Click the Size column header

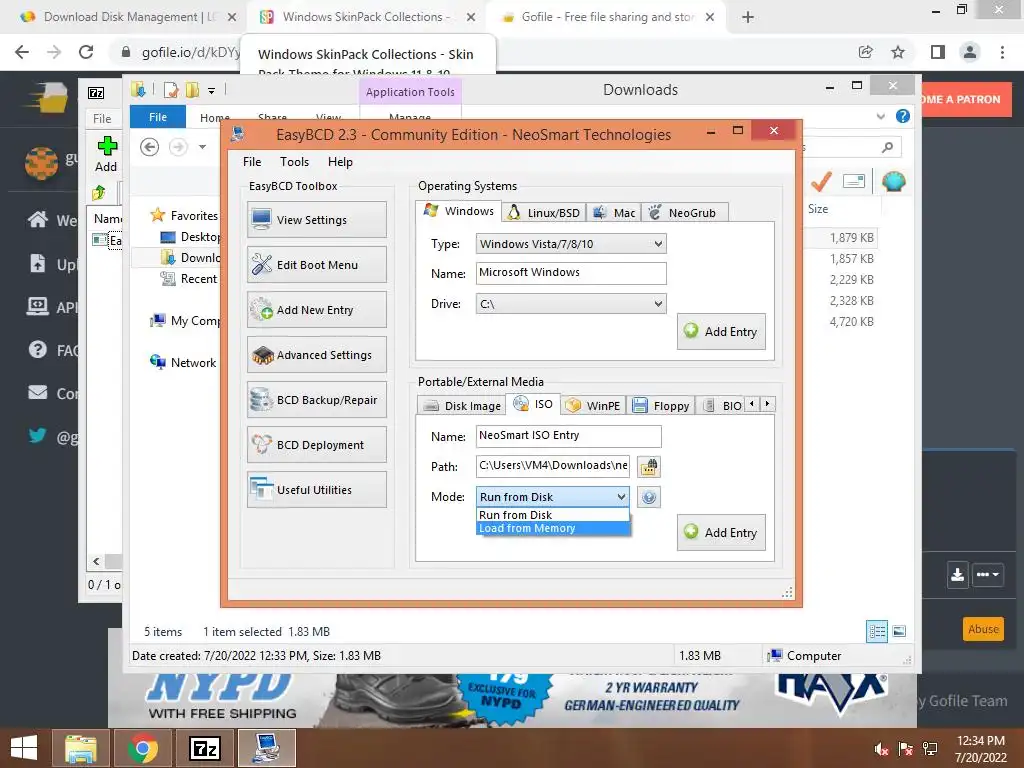pos(818,209)
